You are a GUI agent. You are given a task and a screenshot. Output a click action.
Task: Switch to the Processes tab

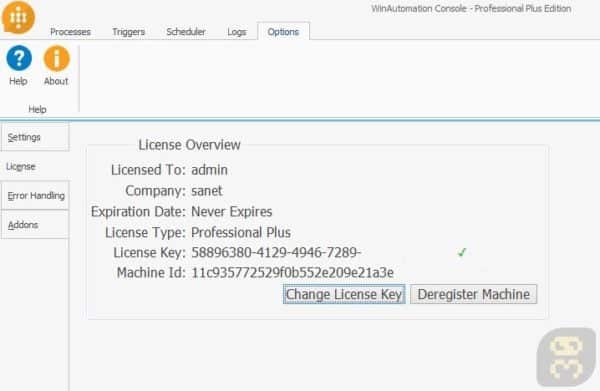tap(70, 32)
